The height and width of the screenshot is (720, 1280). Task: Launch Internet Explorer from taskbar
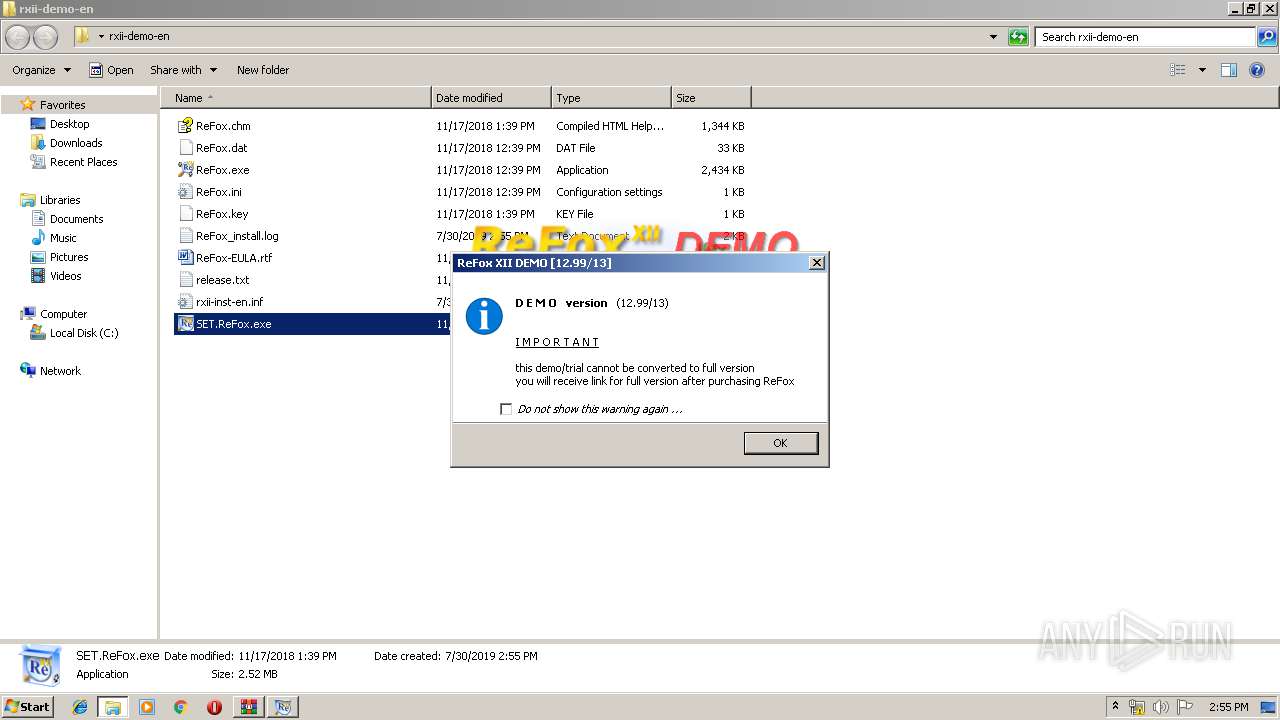pos(80,707)
